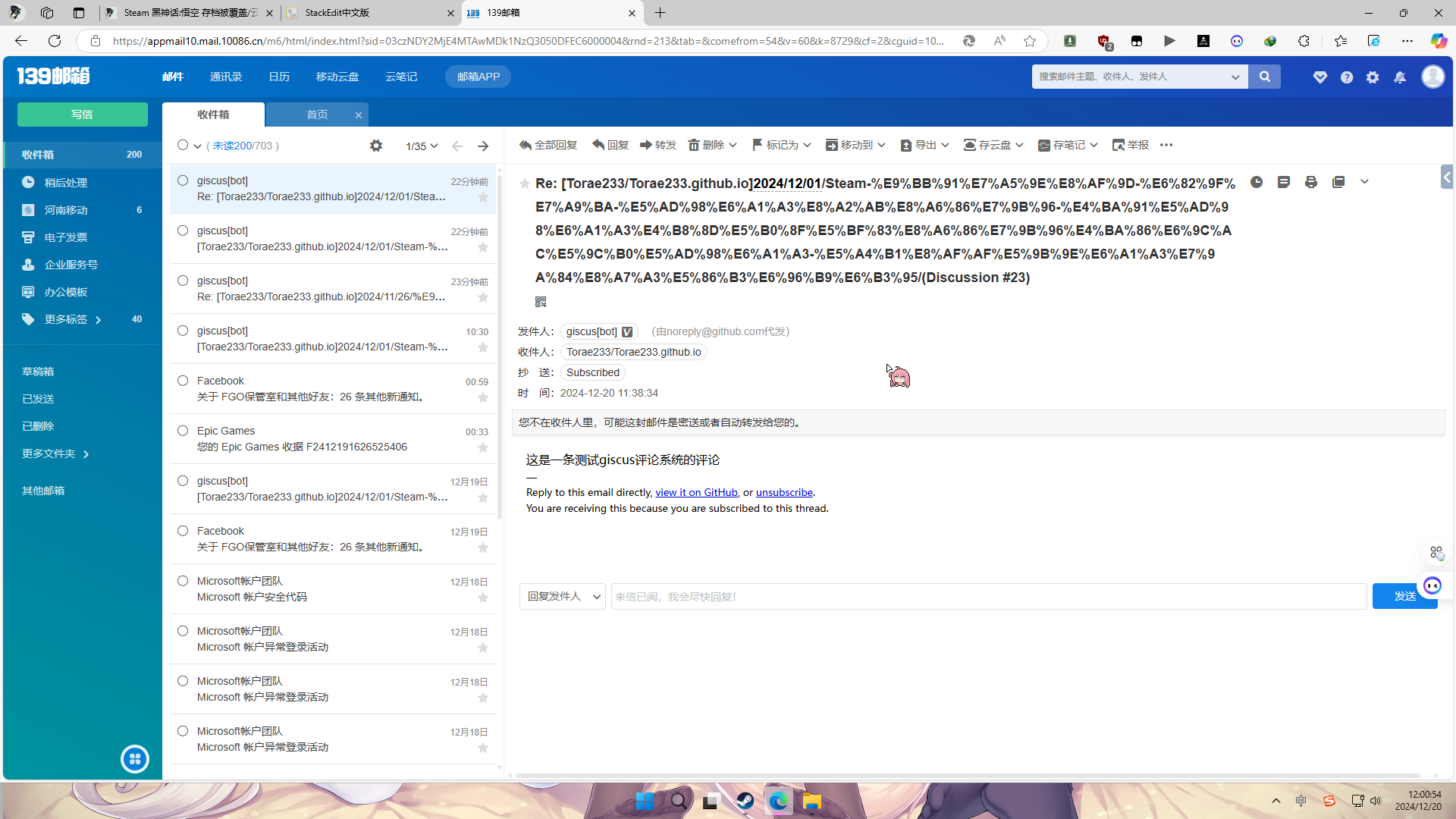Click the unsubscribe link

783,492
